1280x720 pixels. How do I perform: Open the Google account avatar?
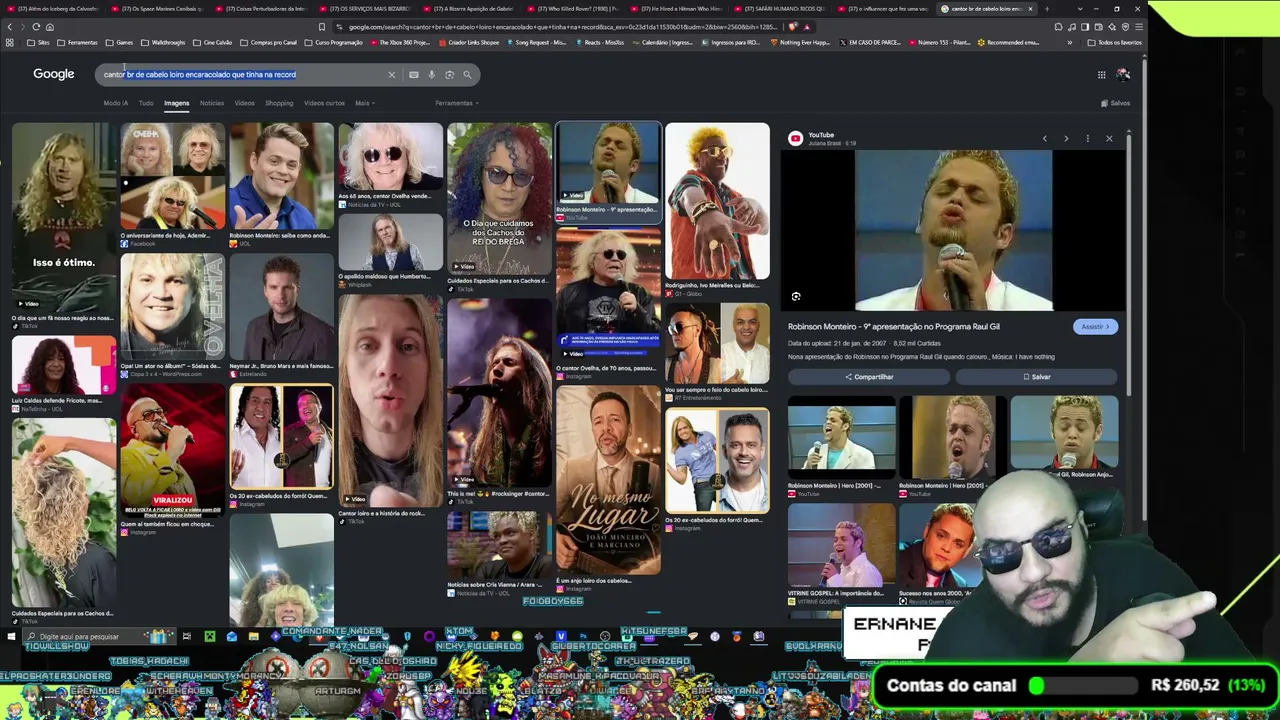coord(1123,75)
